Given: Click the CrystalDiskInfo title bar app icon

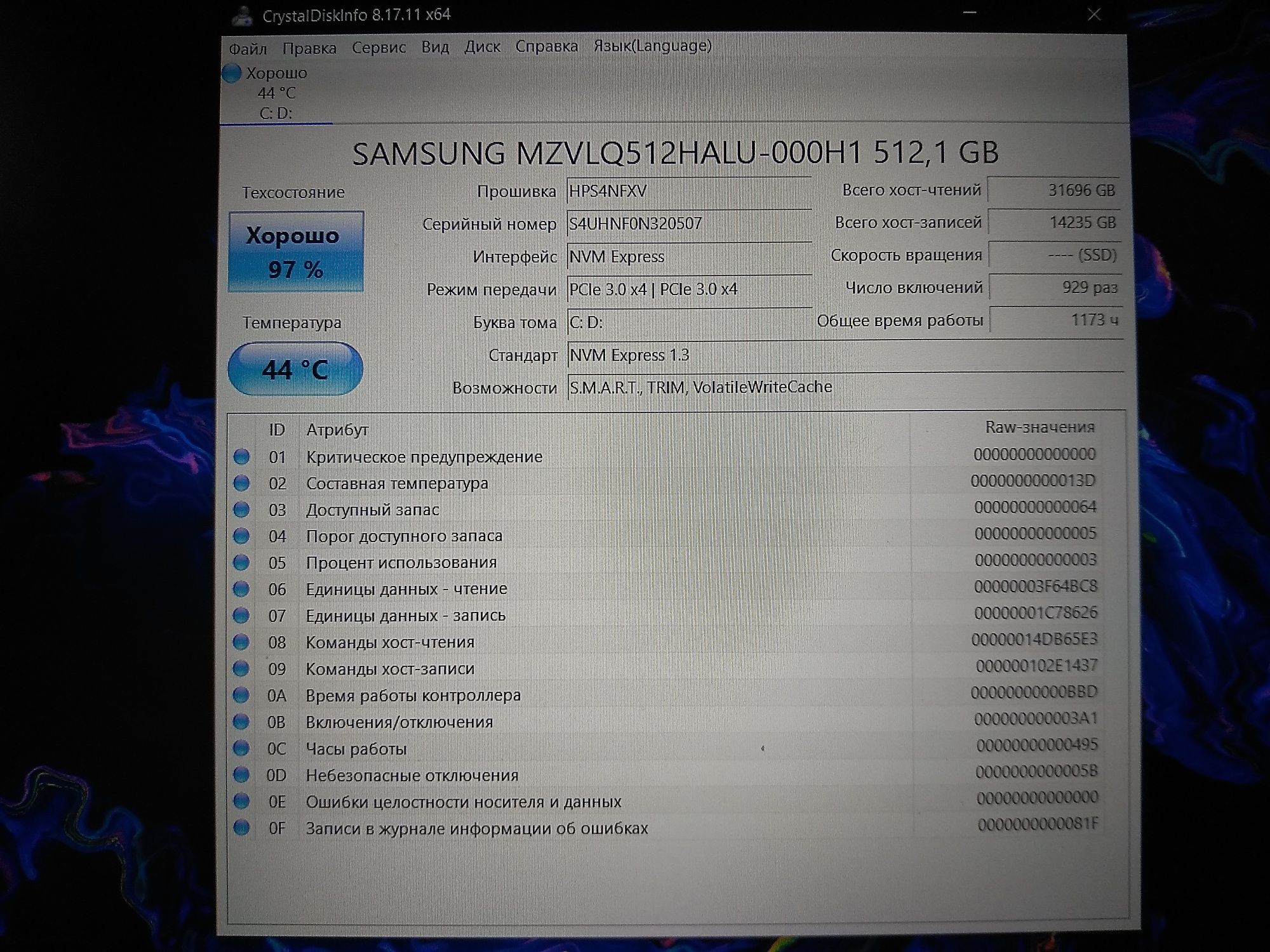Looking at the screenshot, I should pos(242,15).
